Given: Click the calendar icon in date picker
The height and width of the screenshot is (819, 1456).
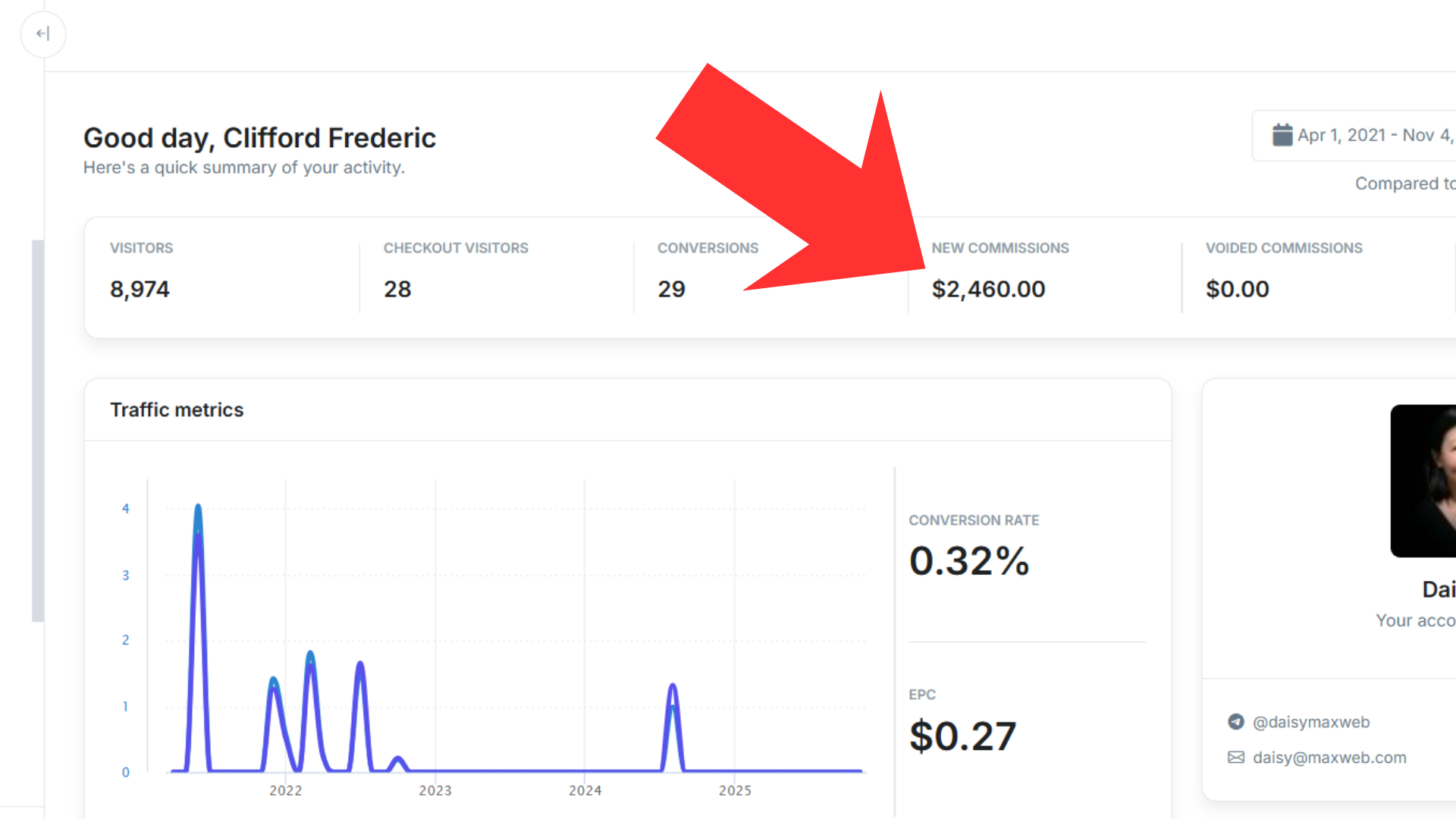Looking at the screenshot, I should pyautogui.click(x=1282, y=135).
